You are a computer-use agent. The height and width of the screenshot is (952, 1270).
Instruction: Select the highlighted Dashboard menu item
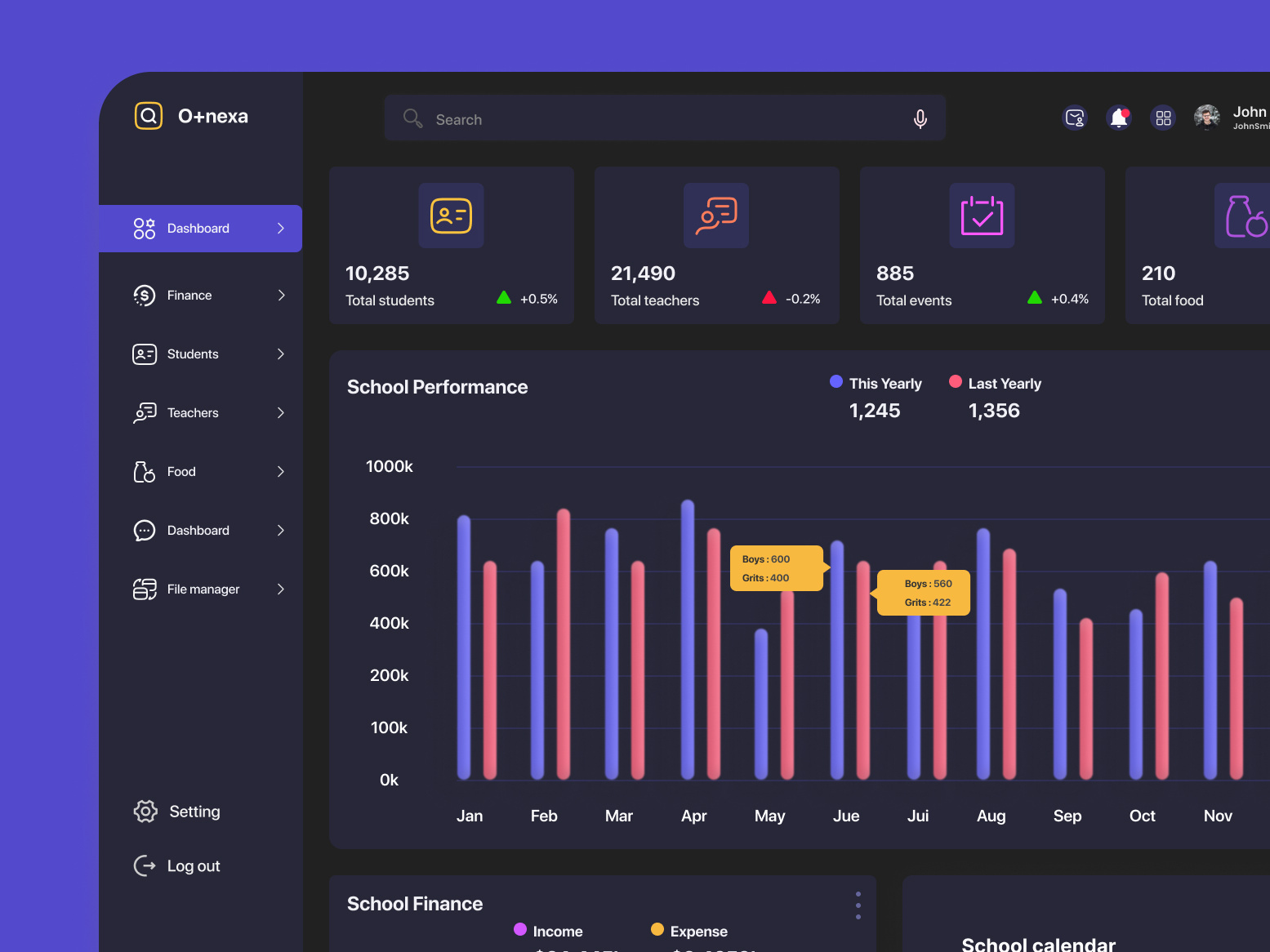pos(200,229)
